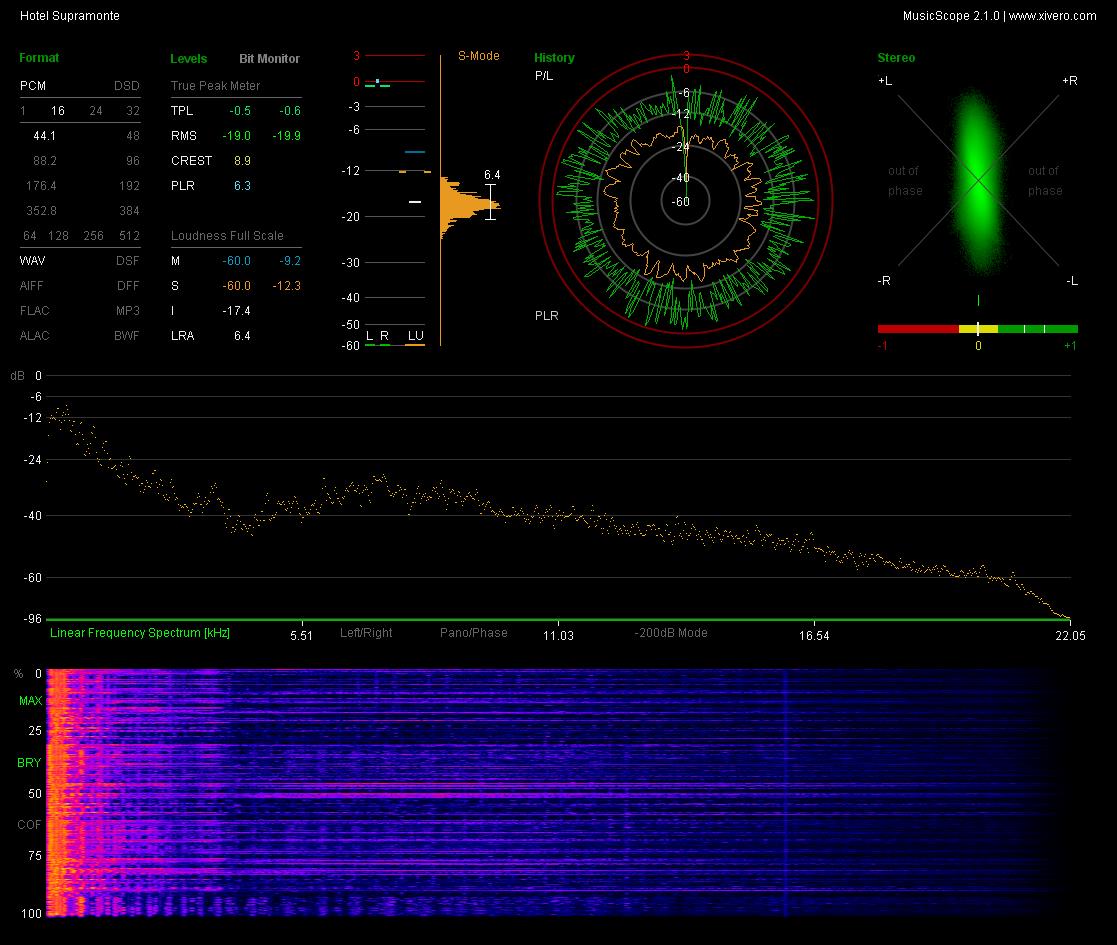Switch spectrum to Pano/Phase mode
This screenshot has width=1117, height=945.
pyautogui.click(x=473, y=632)
